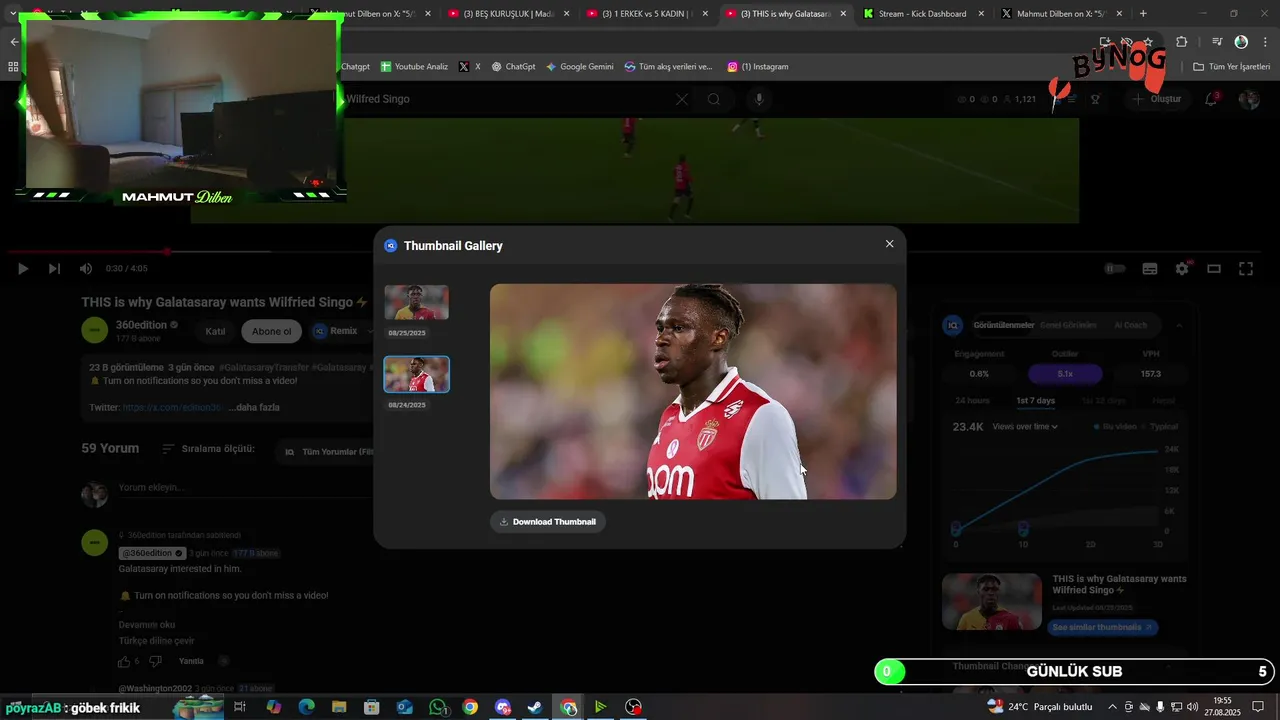Open Discord from the taskbar
The height and width of the screenshot is (720, 1280).
(502, 707)
